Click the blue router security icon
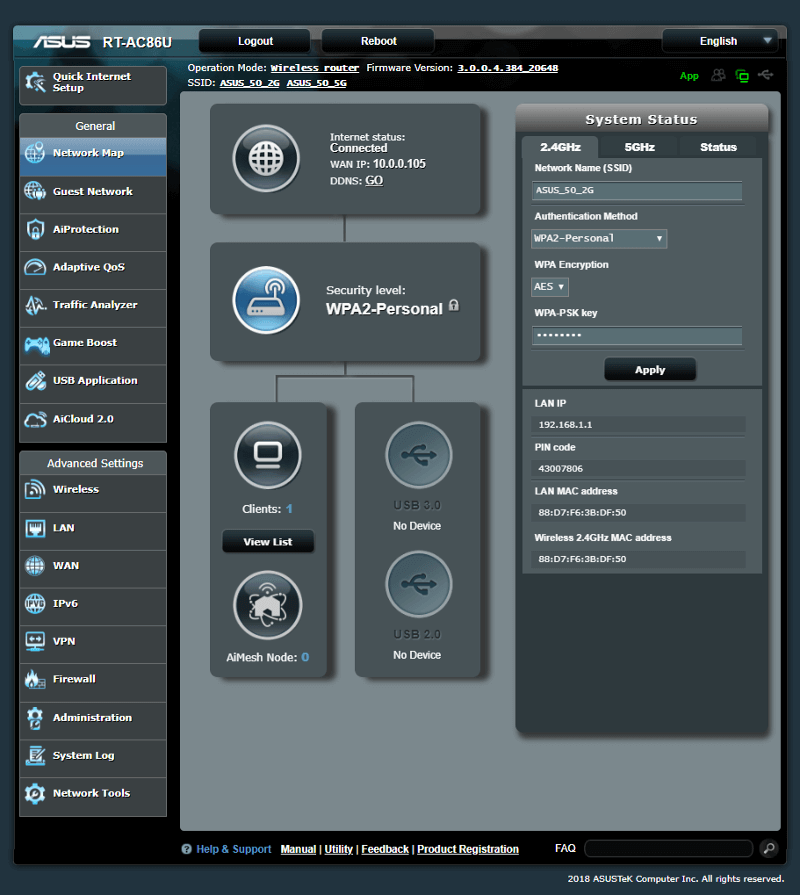 coord(266,300)
